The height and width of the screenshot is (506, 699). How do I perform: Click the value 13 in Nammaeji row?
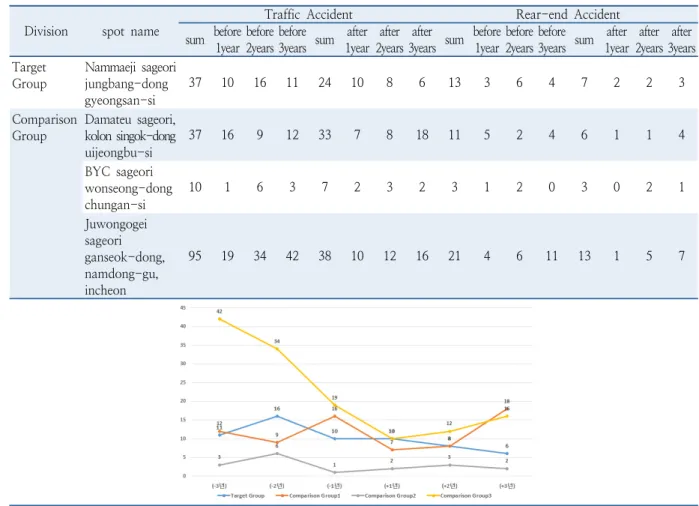tap(454, 82)
